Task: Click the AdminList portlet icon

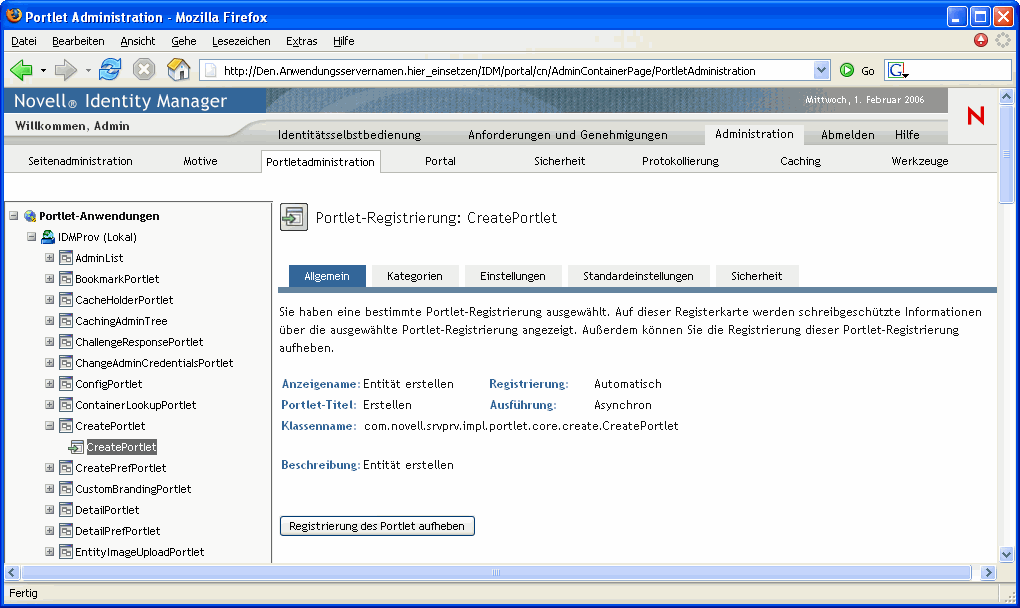Action: click(66, 258)
